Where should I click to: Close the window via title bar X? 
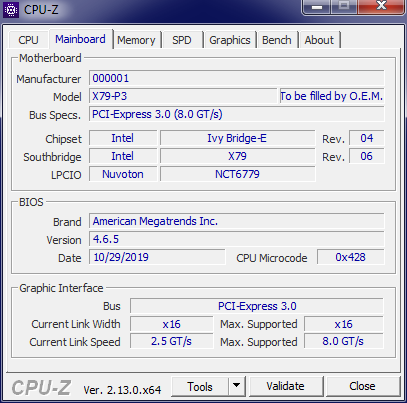(381, 6)
